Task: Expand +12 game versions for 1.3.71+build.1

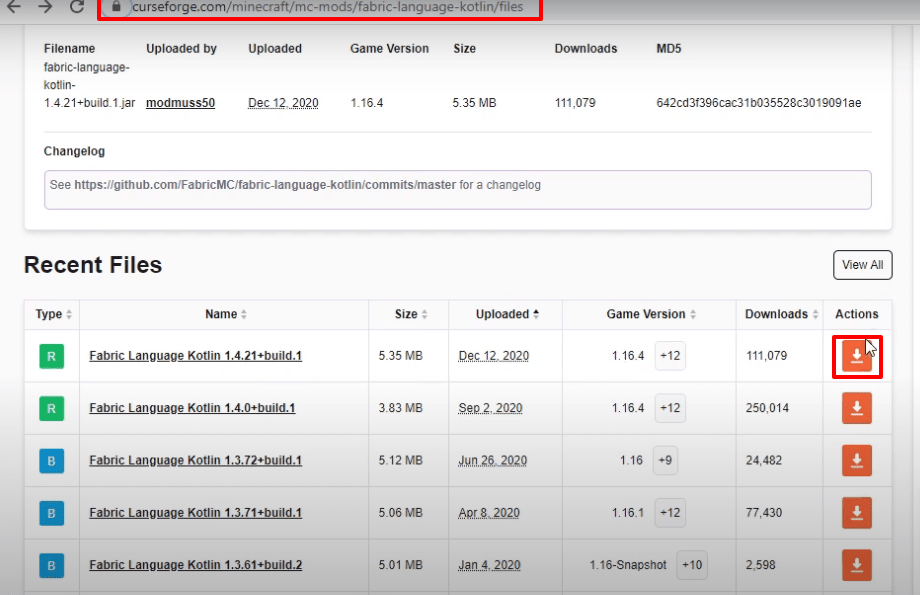Action: click(670, 512)
